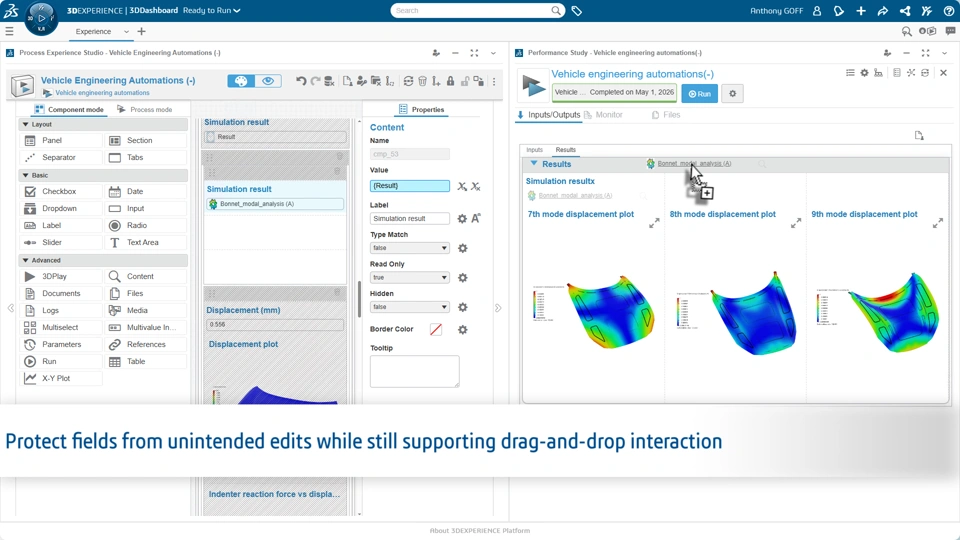Open dropdown arrow next to Experience tab
Viewport: 960px width, 540px height.
(126, 31)
